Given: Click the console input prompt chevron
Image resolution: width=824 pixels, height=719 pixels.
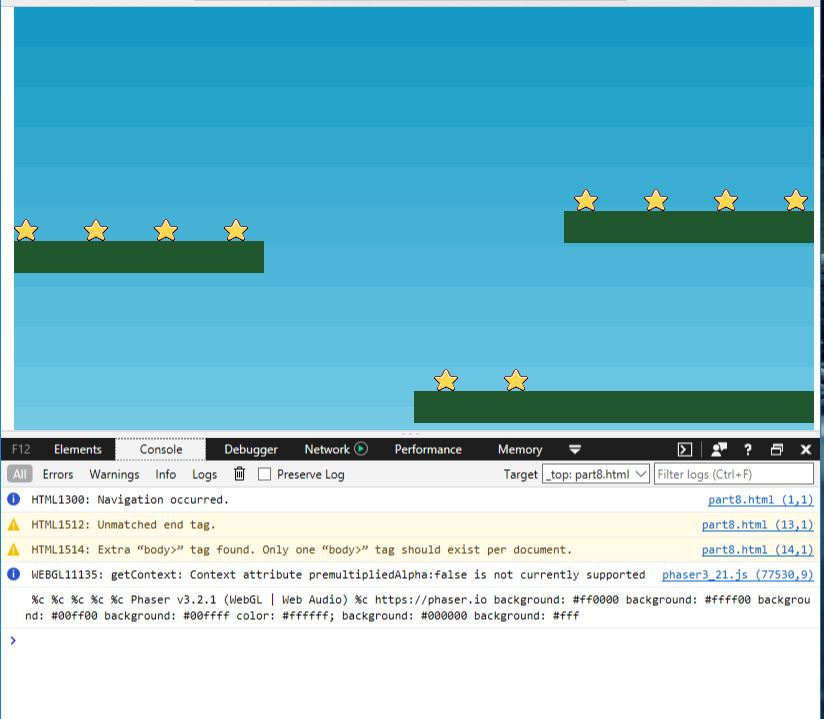Looking at the screenshot, I should pyautogui.click(x=13, y=640).
